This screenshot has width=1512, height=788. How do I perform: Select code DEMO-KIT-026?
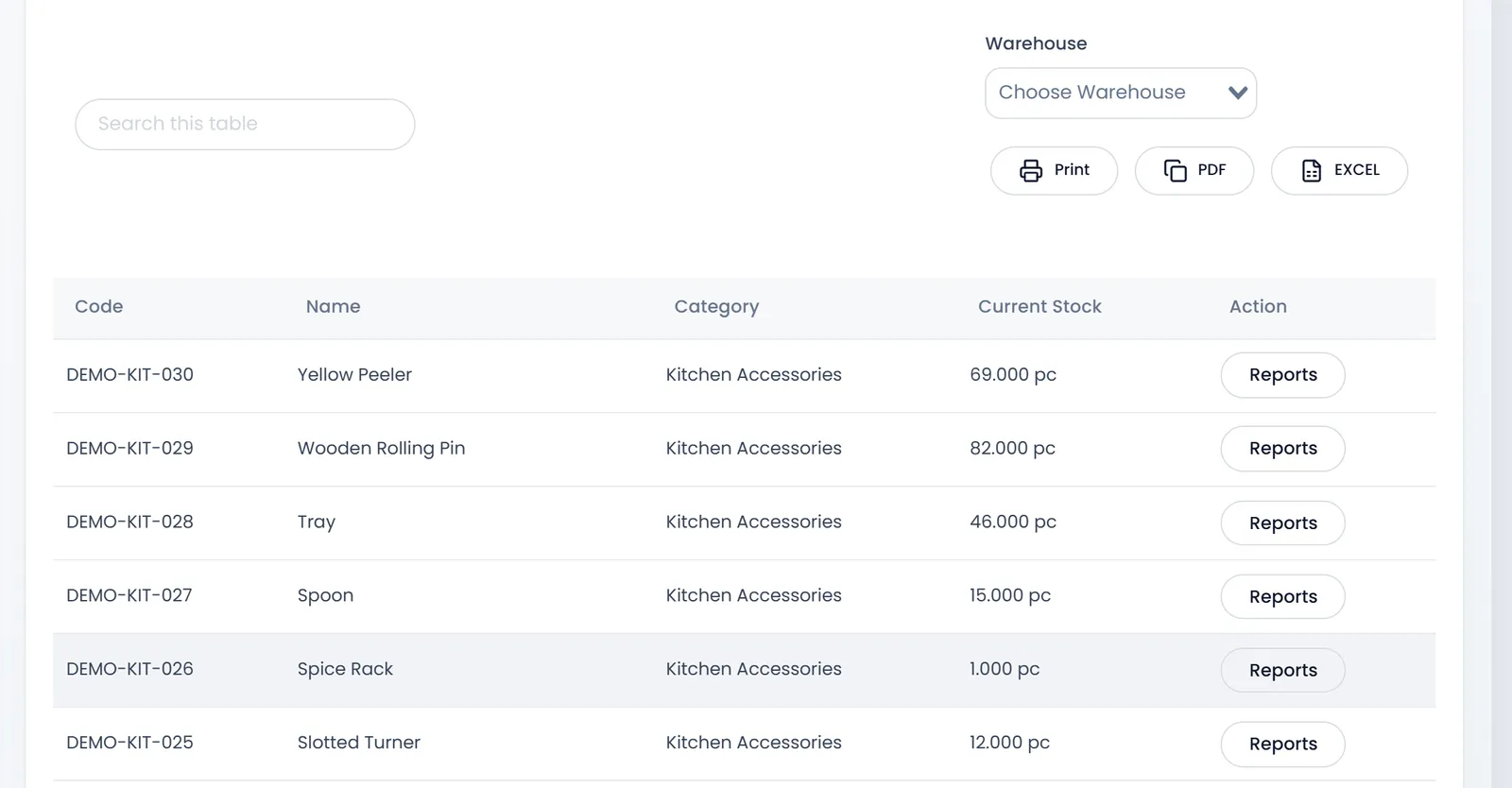click(x=129, y=669)
